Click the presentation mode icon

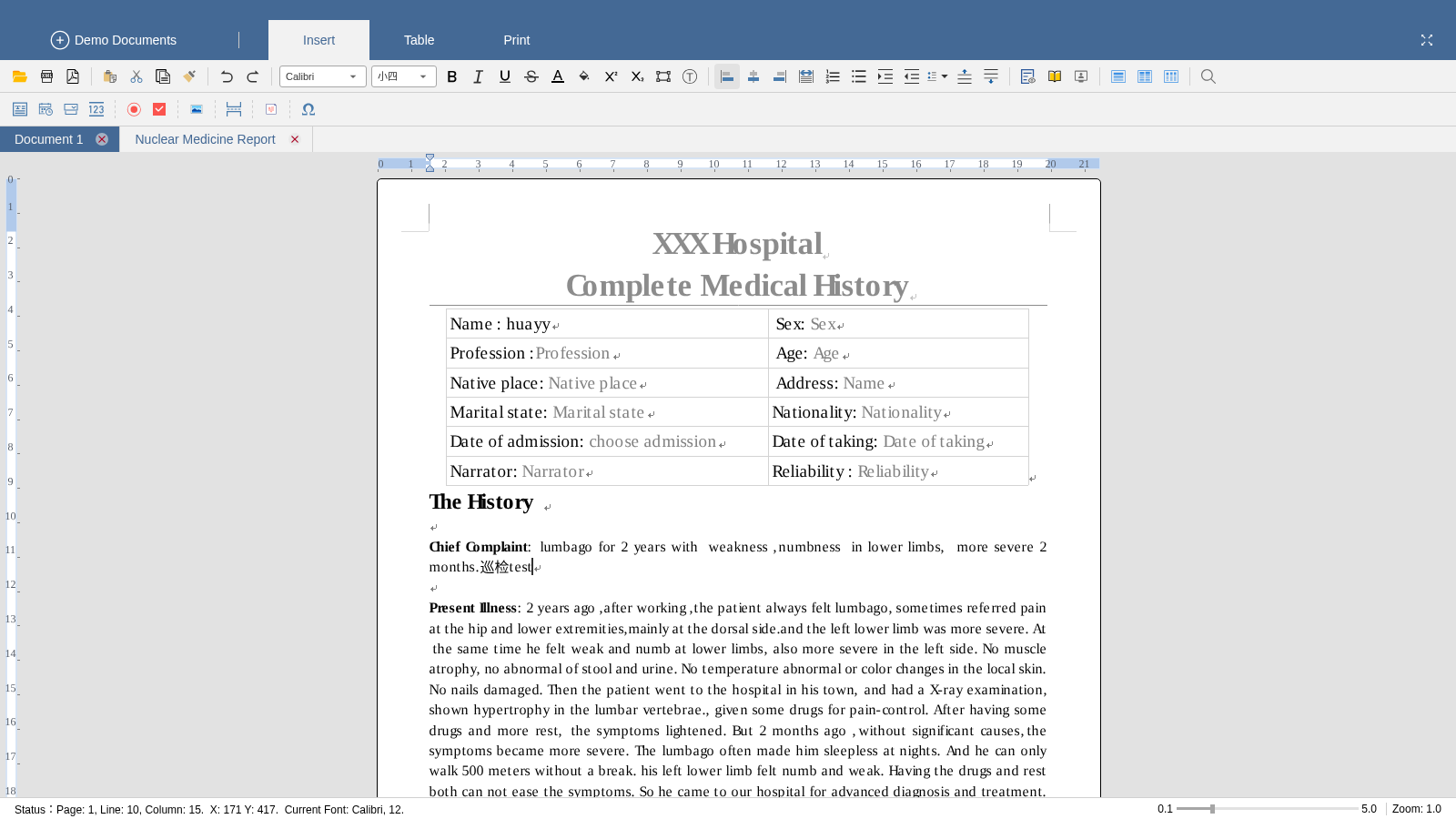point(1081,76)
